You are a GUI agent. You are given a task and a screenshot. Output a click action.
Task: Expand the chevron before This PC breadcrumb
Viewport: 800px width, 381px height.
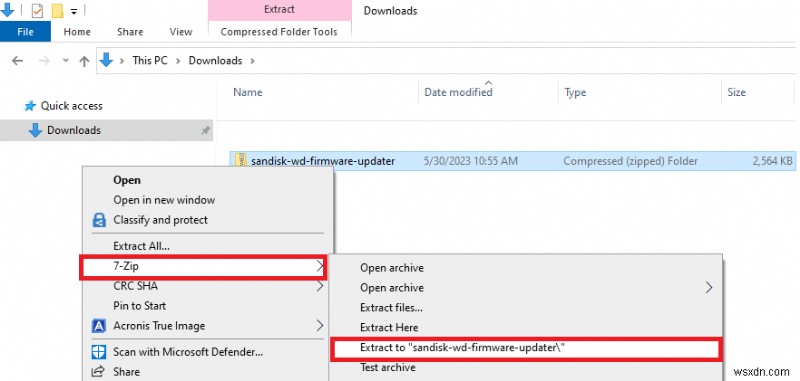(122, 61)
